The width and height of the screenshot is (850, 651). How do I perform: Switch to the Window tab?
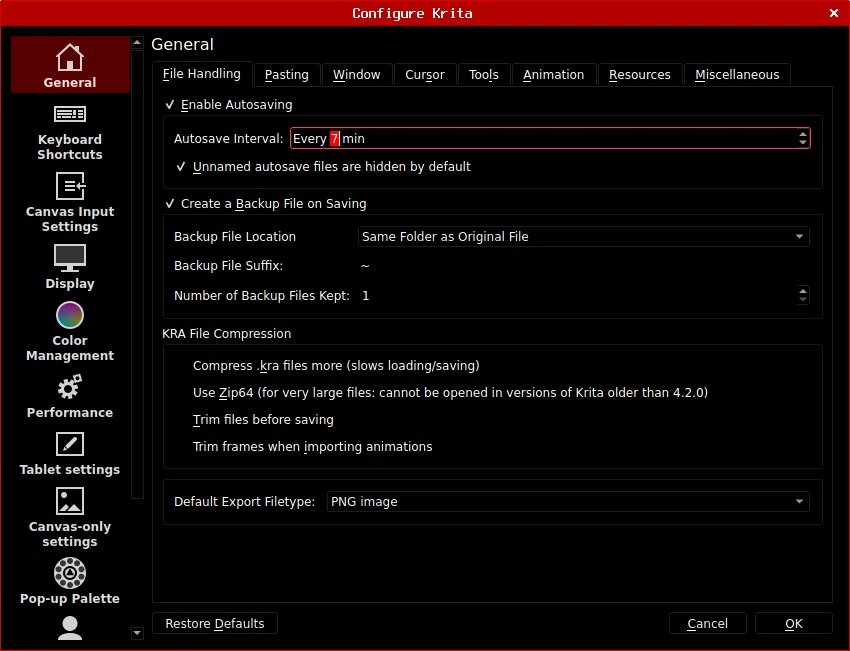point(357,75)
